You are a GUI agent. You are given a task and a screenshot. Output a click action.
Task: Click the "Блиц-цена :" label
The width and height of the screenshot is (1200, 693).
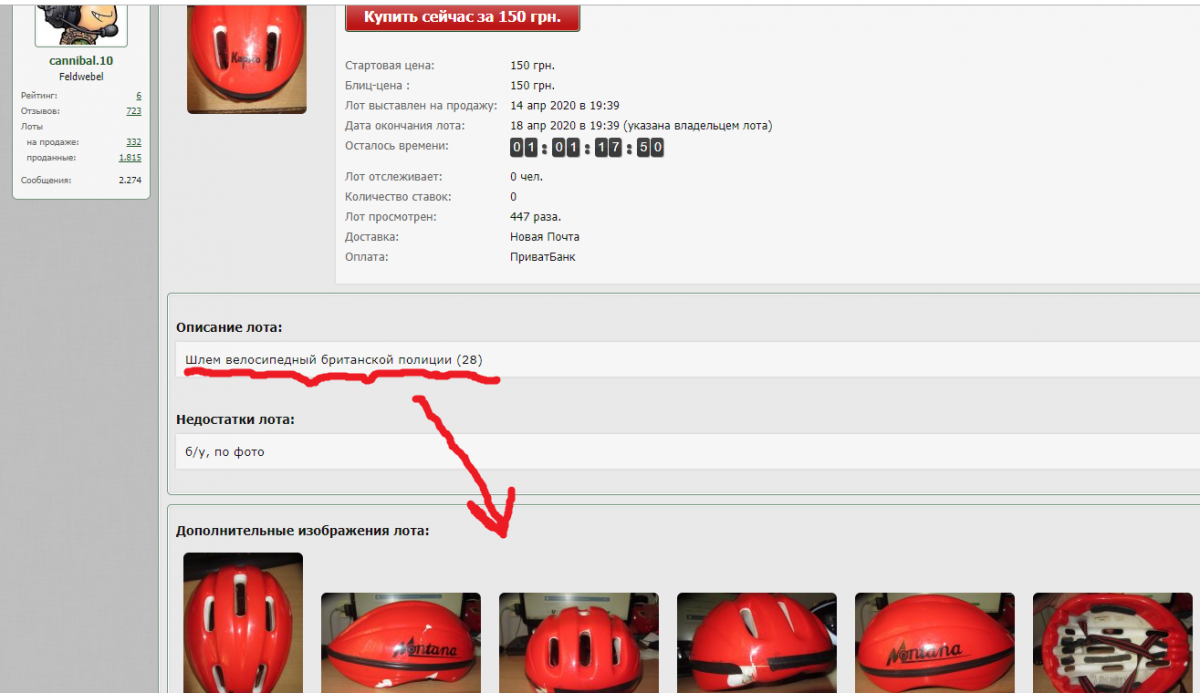[x=379, y=86]
